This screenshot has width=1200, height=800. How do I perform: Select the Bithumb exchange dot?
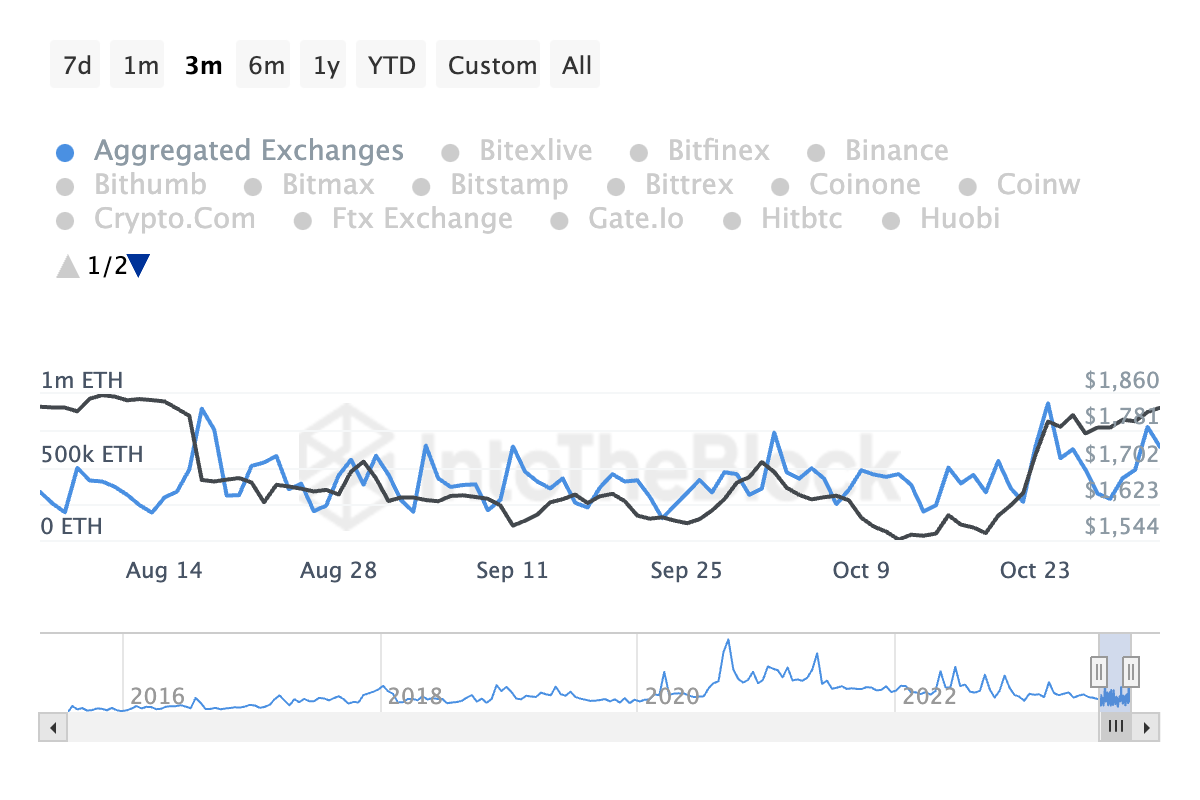[x=65, y=185]
